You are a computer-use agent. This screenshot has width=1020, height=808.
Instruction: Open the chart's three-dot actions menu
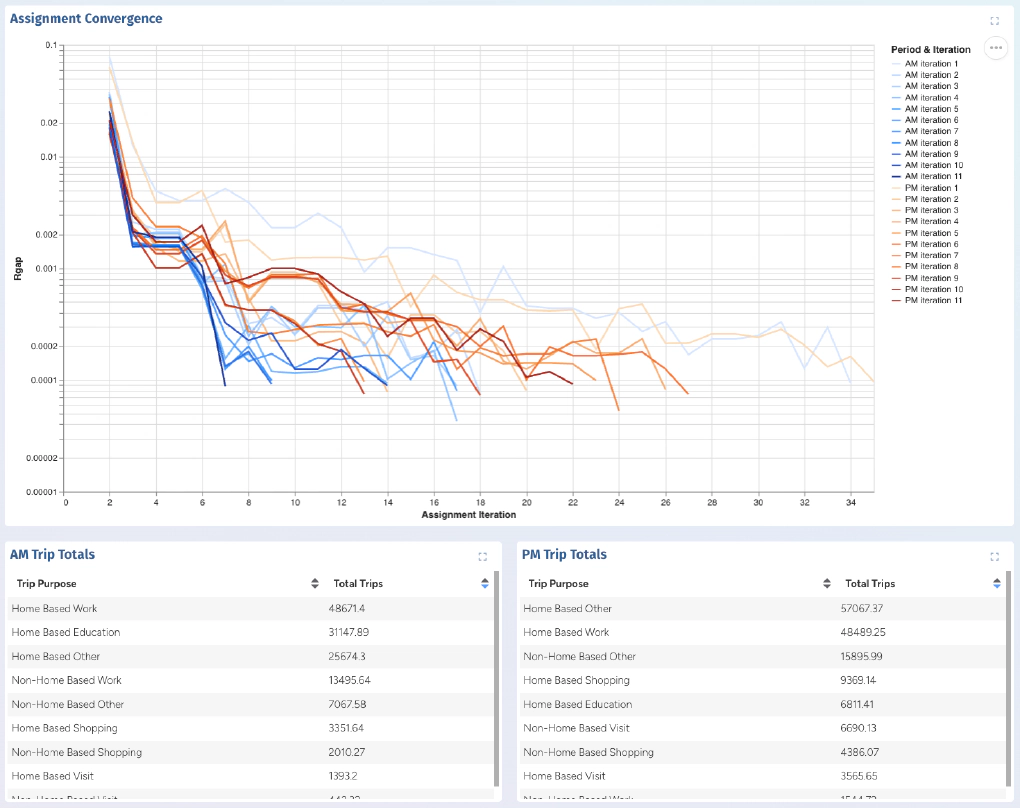(x=995, y=48)
